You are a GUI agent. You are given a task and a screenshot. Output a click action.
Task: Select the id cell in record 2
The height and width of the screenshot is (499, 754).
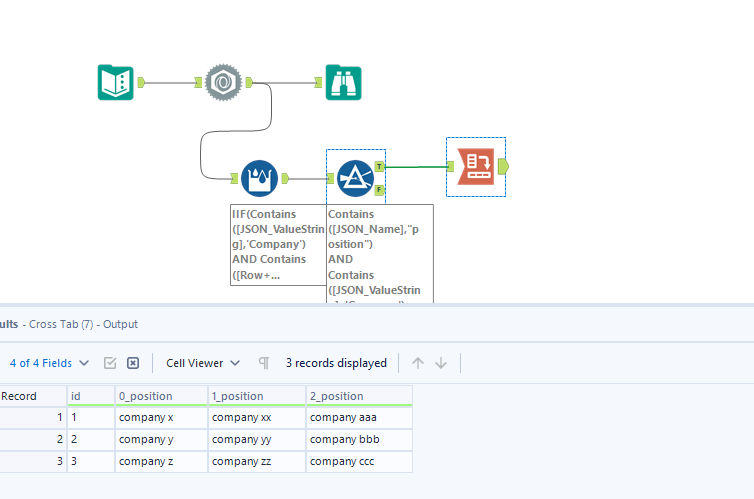[91, 439]
